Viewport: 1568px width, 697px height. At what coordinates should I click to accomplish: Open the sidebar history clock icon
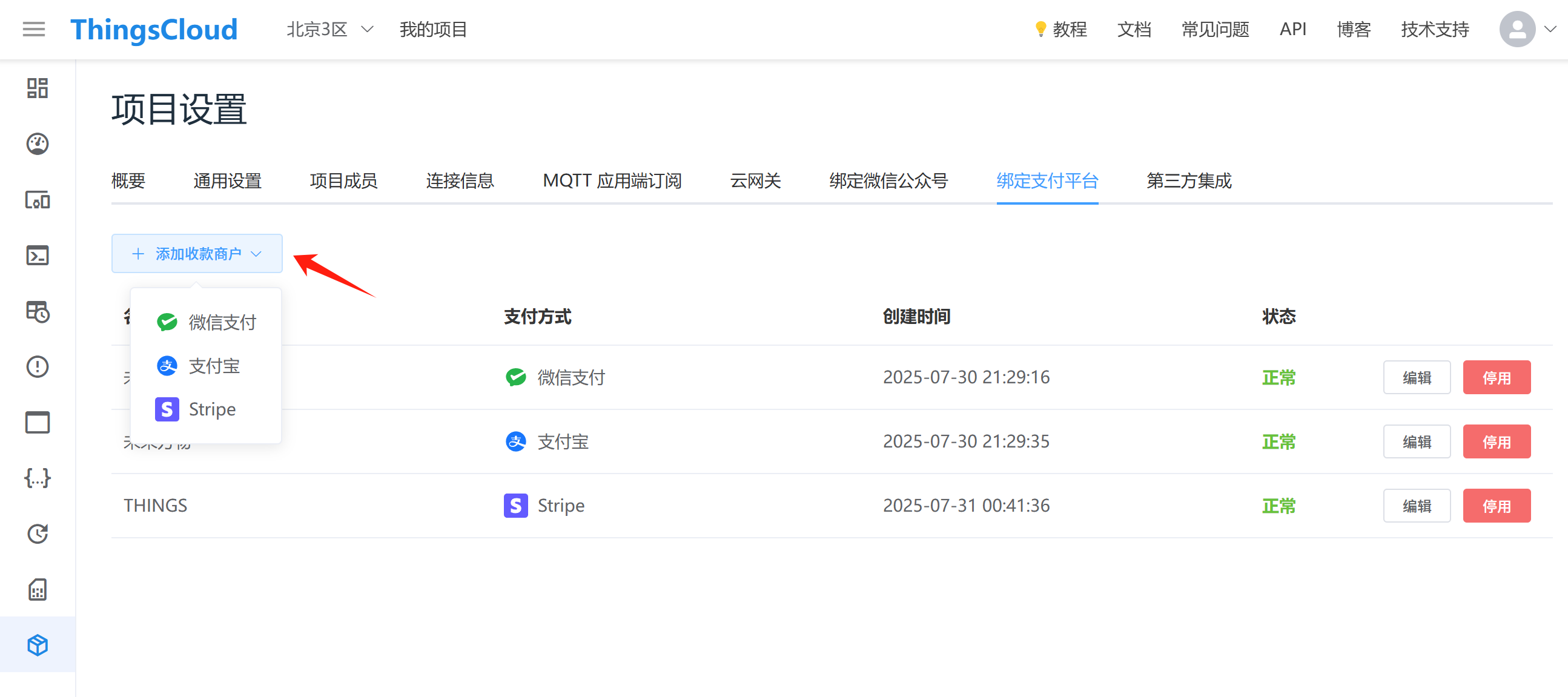pyautogui.click(x=37, y=534)
